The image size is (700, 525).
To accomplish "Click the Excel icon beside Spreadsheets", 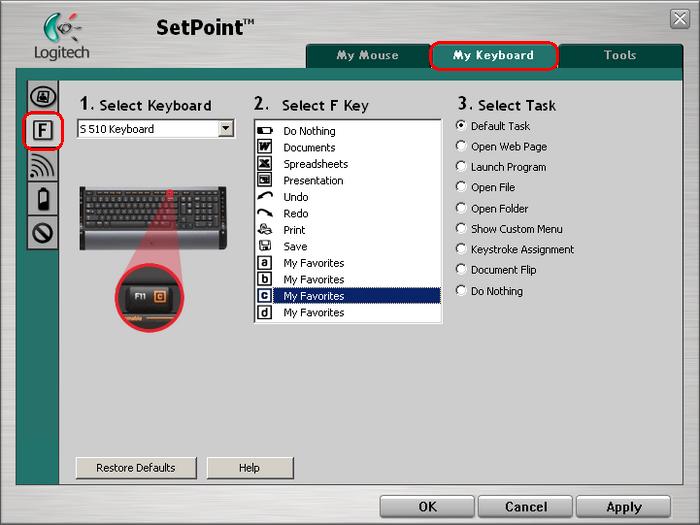I will point(264,163).
